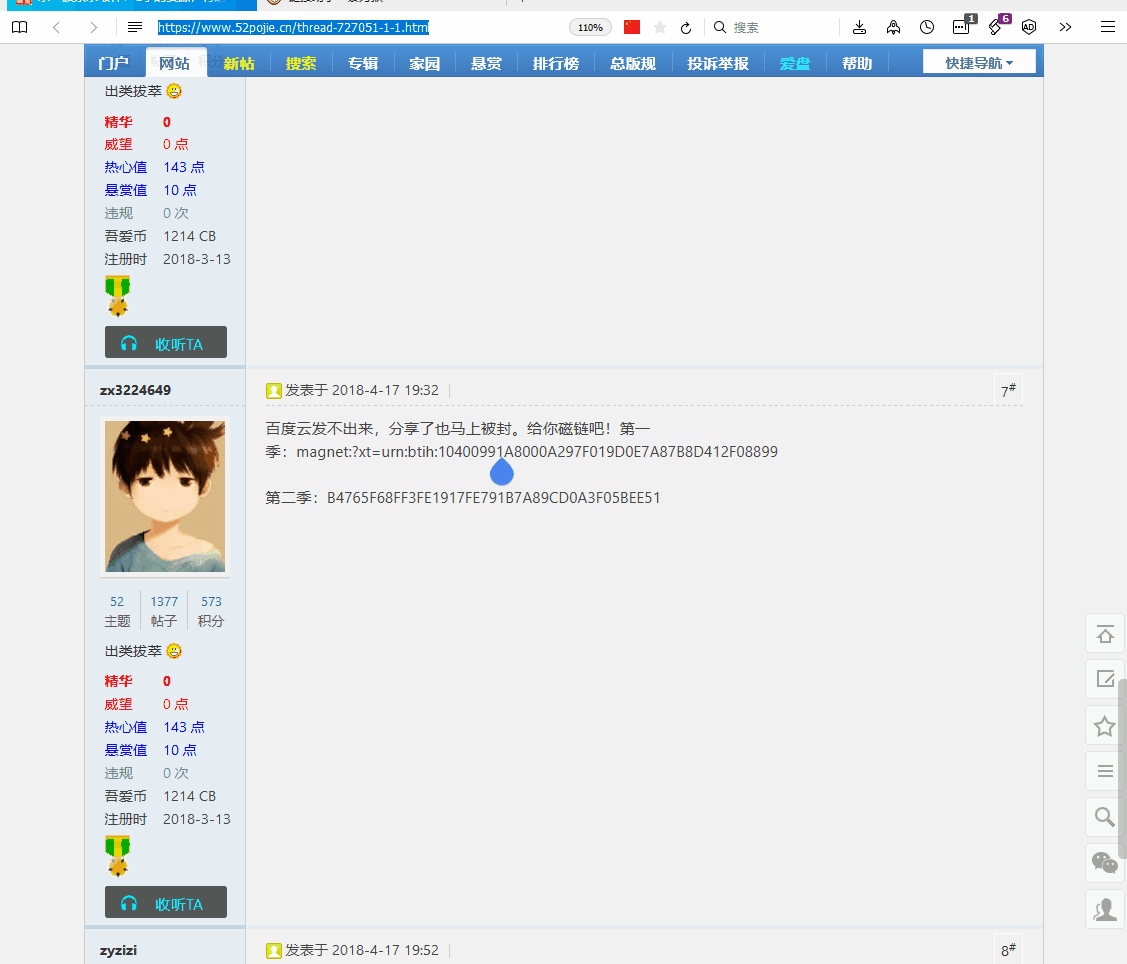
Task: Open the forum search magnifier icon
Action: coord(1104,817)
